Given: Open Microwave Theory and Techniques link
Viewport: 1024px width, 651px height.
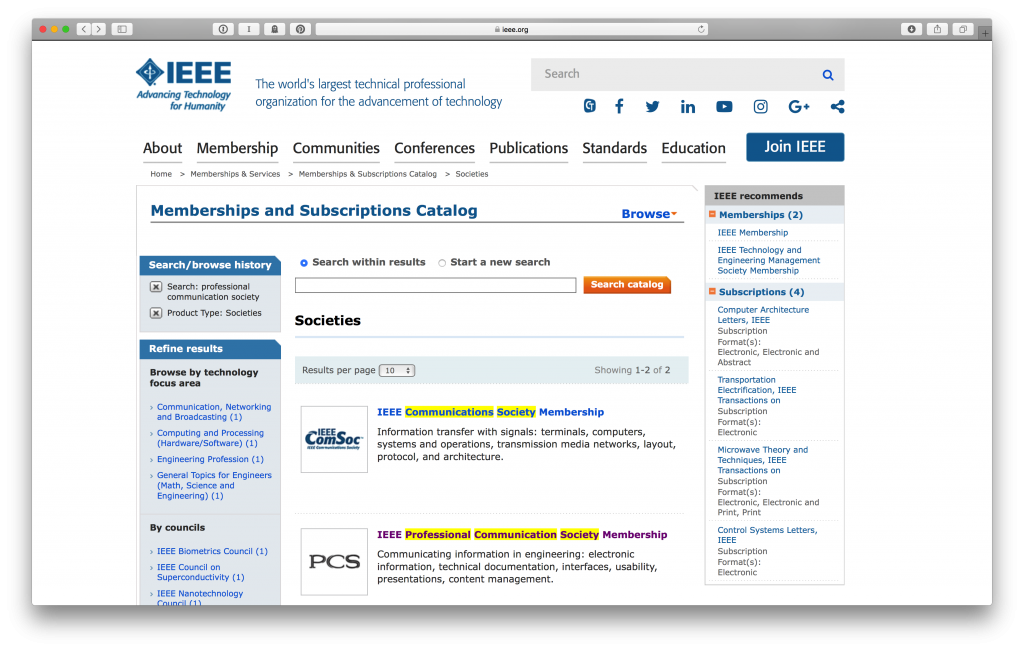Looking at the screenshot, I should click(x=762, y=460).
